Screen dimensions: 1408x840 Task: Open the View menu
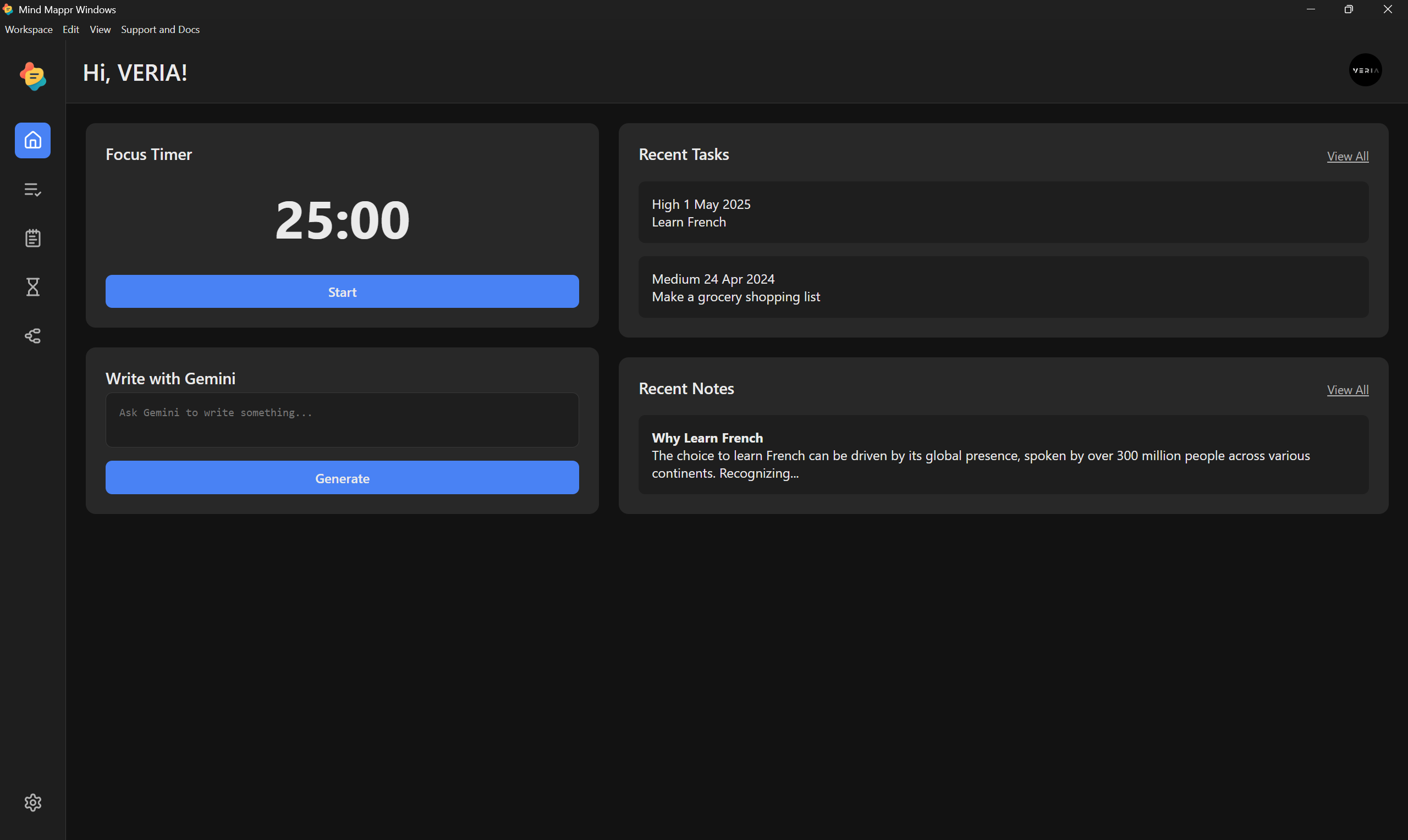point(100,30)
